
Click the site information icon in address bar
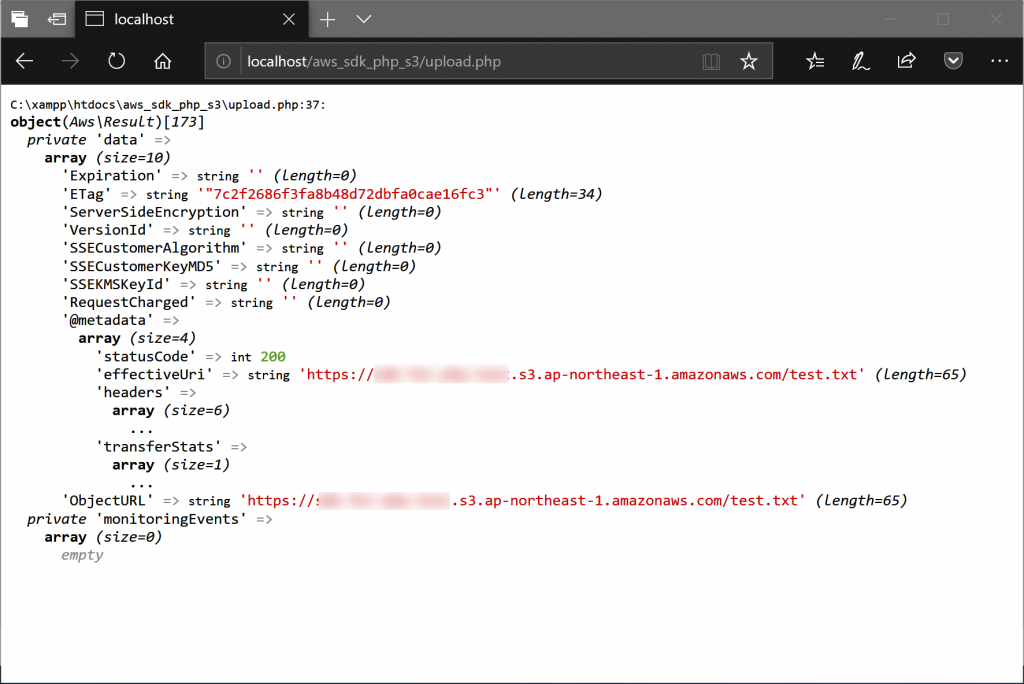coord(225,62)
